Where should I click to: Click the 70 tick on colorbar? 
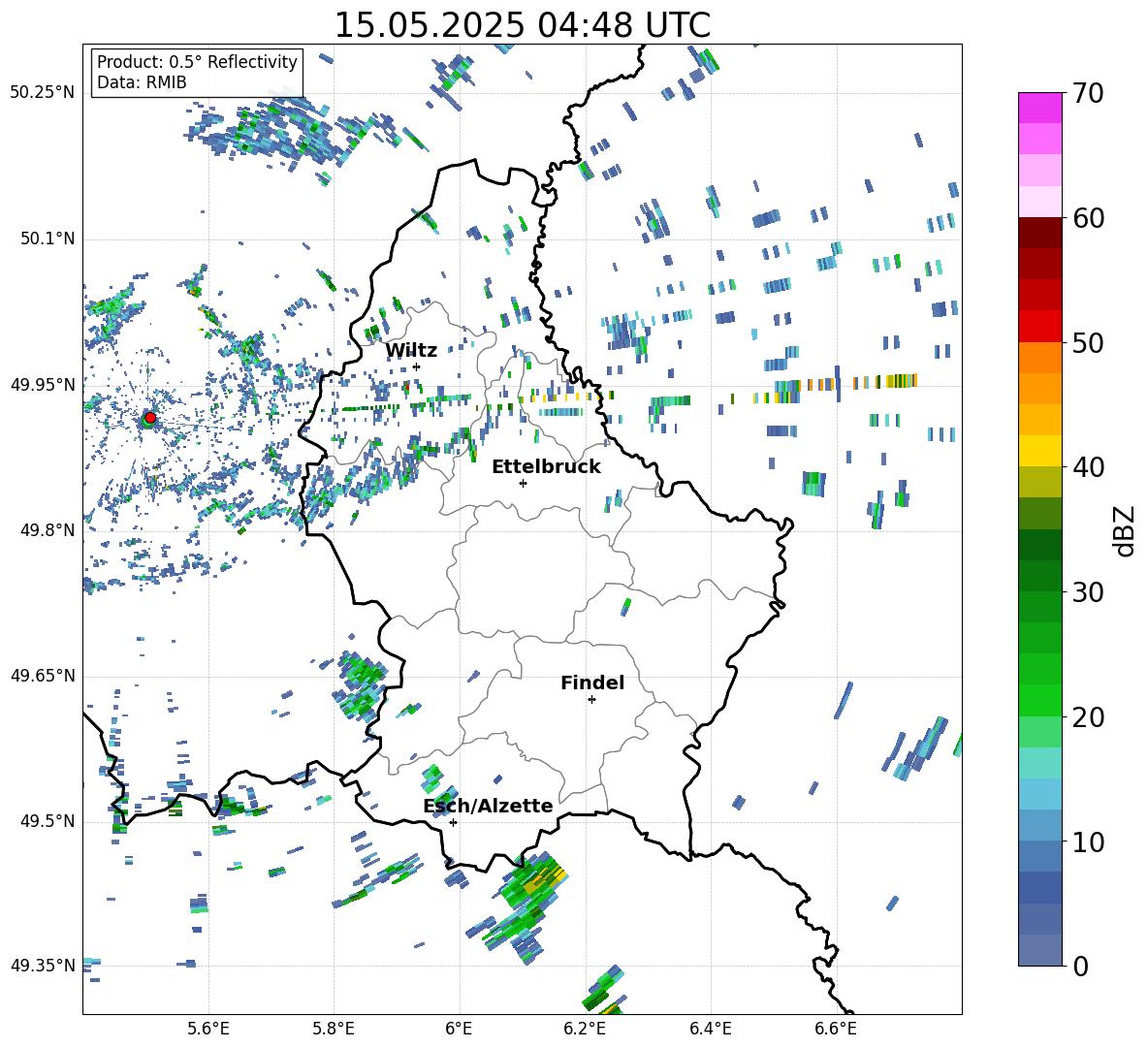[x=1087, y=93]
